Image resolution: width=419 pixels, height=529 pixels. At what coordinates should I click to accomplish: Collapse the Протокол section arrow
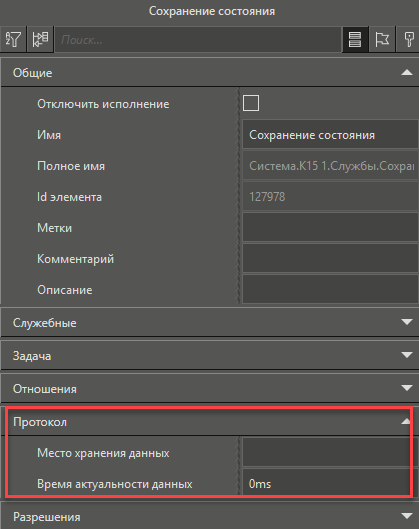406,421
